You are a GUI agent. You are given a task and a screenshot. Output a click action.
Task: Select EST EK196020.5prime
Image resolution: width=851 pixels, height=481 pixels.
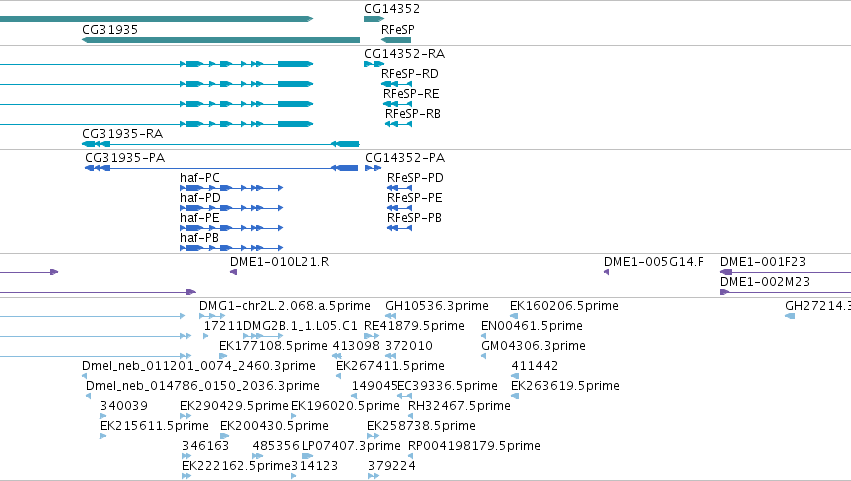pyautogui.click(x=294, y=416)
